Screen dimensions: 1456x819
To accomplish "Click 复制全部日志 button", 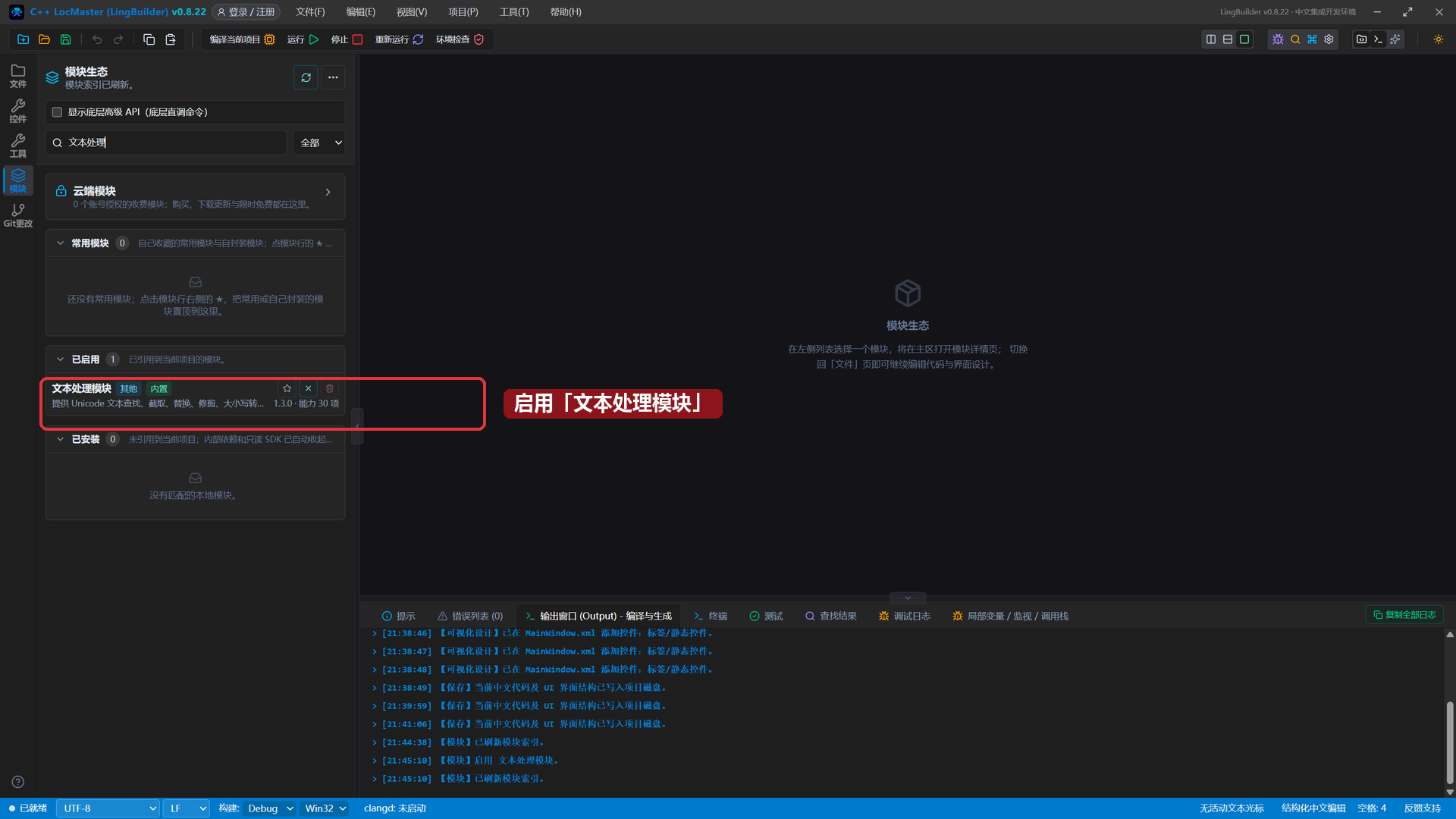I will (x=1404, y=615).
